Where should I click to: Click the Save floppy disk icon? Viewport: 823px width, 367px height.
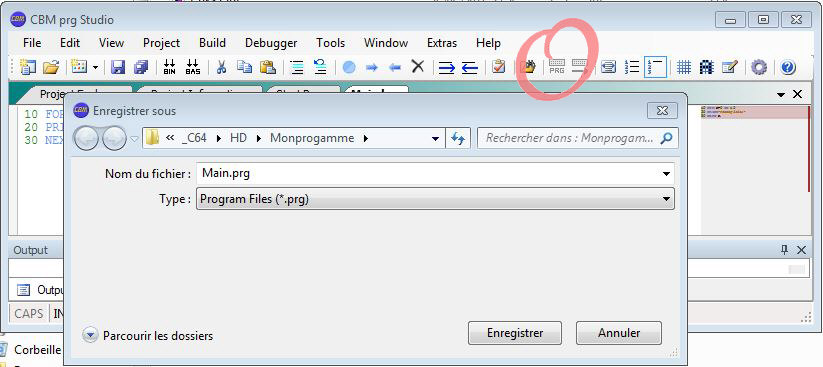point(118,67)
